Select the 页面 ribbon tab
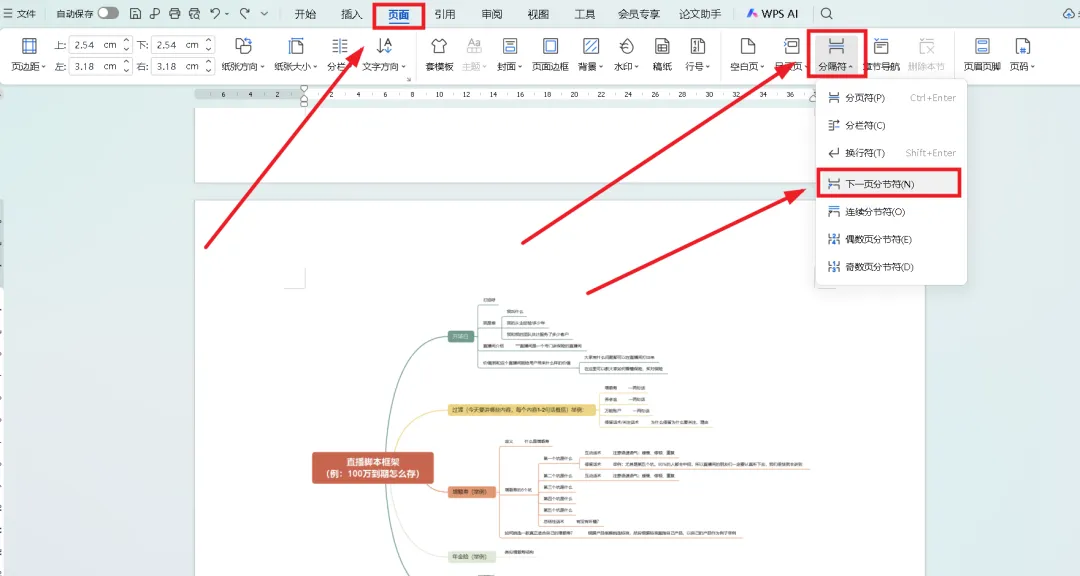Image resolution: width=1080 pixels, height=576 pixels. (398, 14)
